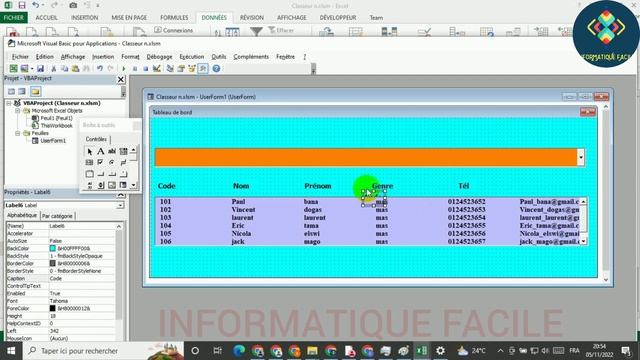This screenshot has height=360, width=640.
Task: Select the Frame control in toolbox
Action: pyautogui.click(x=90, y=174)
